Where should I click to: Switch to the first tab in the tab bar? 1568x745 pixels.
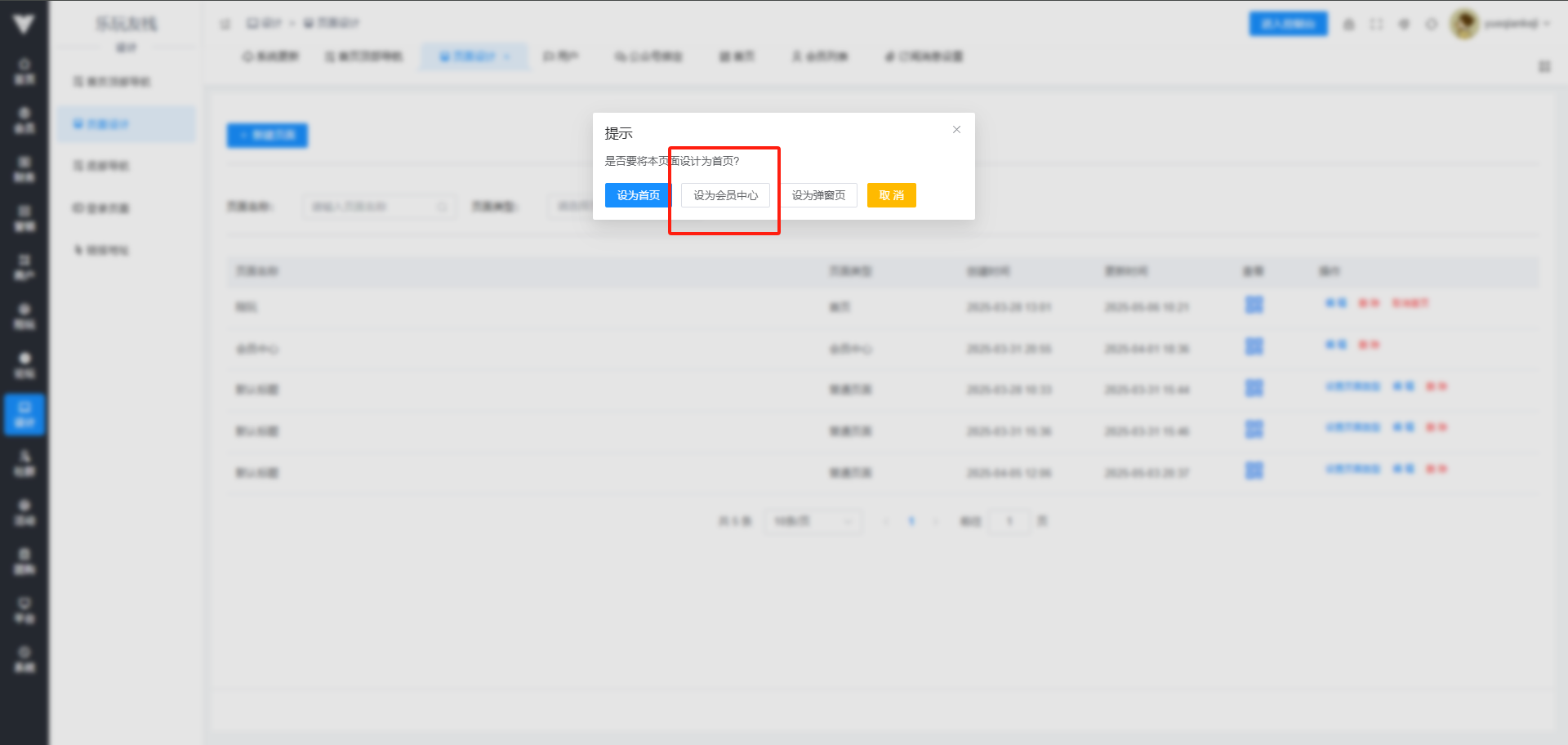[270, 56]
